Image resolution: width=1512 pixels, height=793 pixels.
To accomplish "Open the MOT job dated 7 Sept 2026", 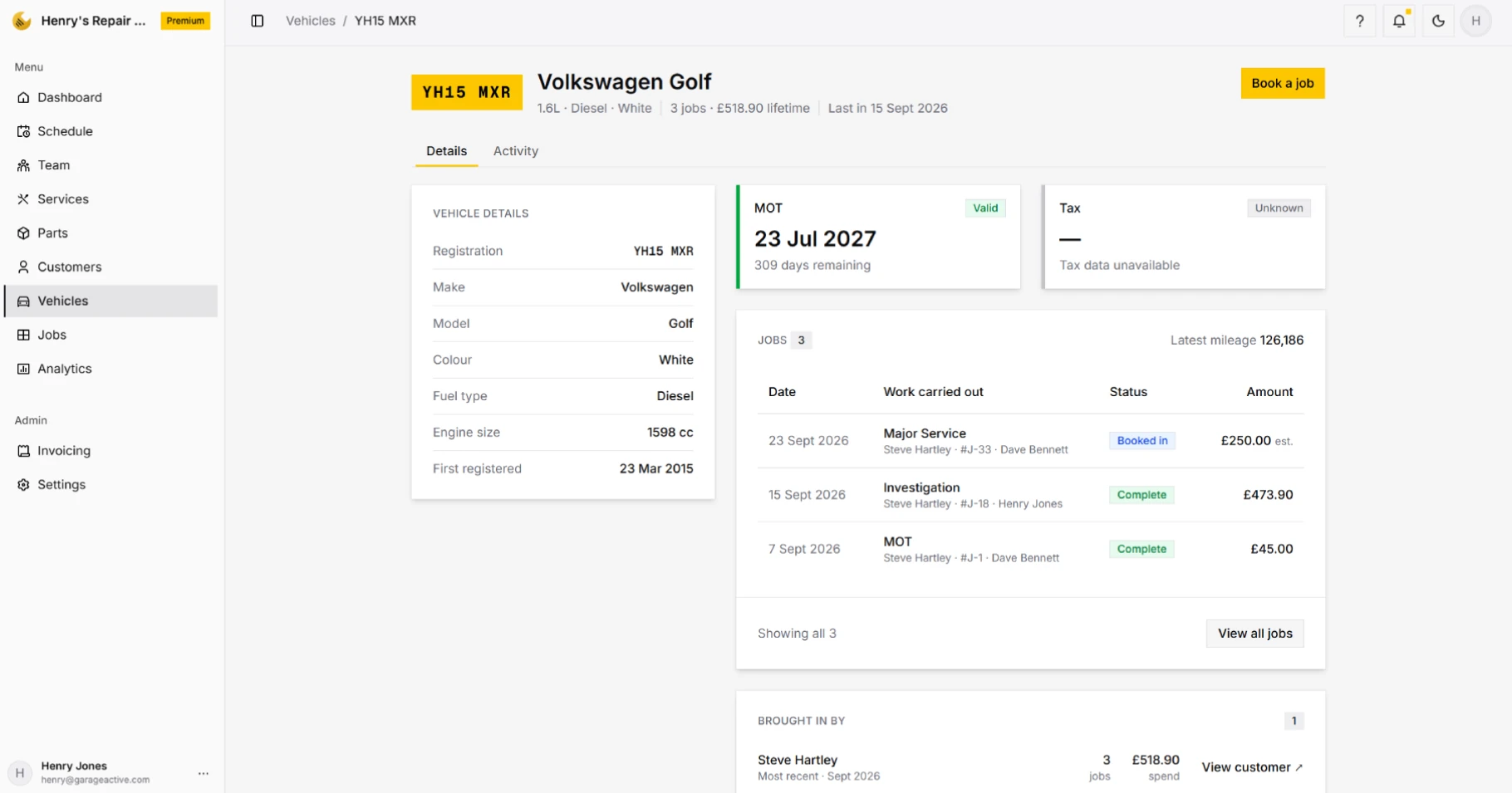I will coord(1030,549).
